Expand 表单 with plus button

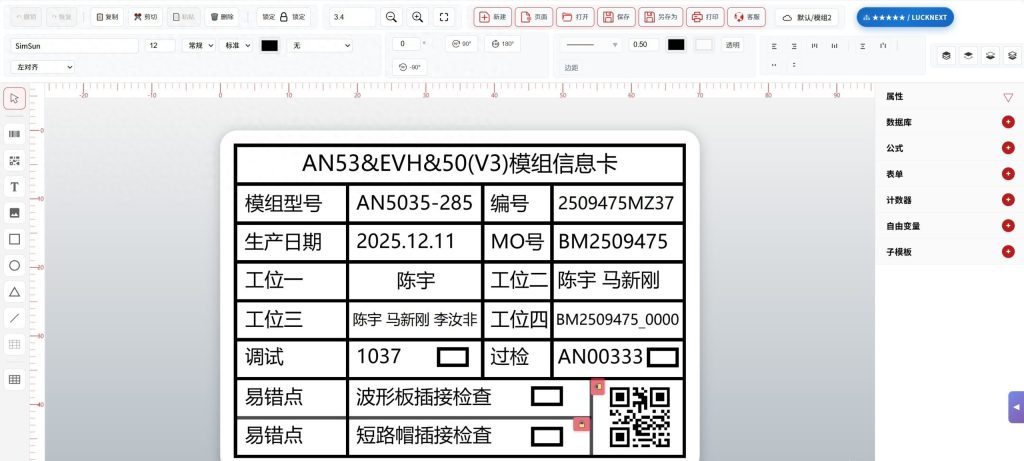1008,174
